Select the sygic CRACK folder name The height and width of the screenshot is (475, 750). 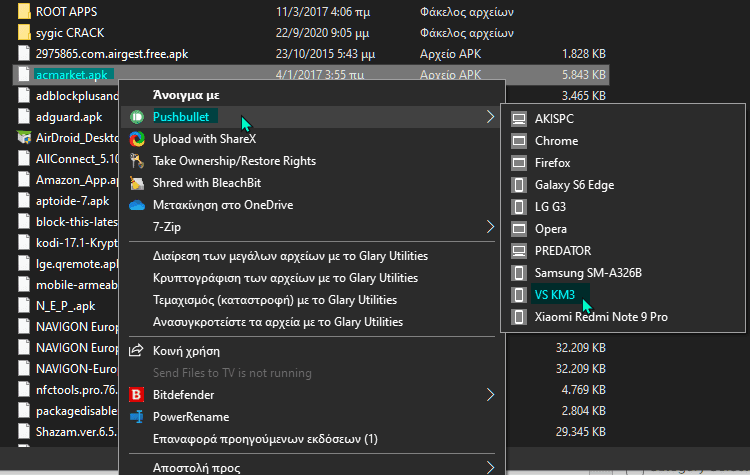click(x=70, y=33)
